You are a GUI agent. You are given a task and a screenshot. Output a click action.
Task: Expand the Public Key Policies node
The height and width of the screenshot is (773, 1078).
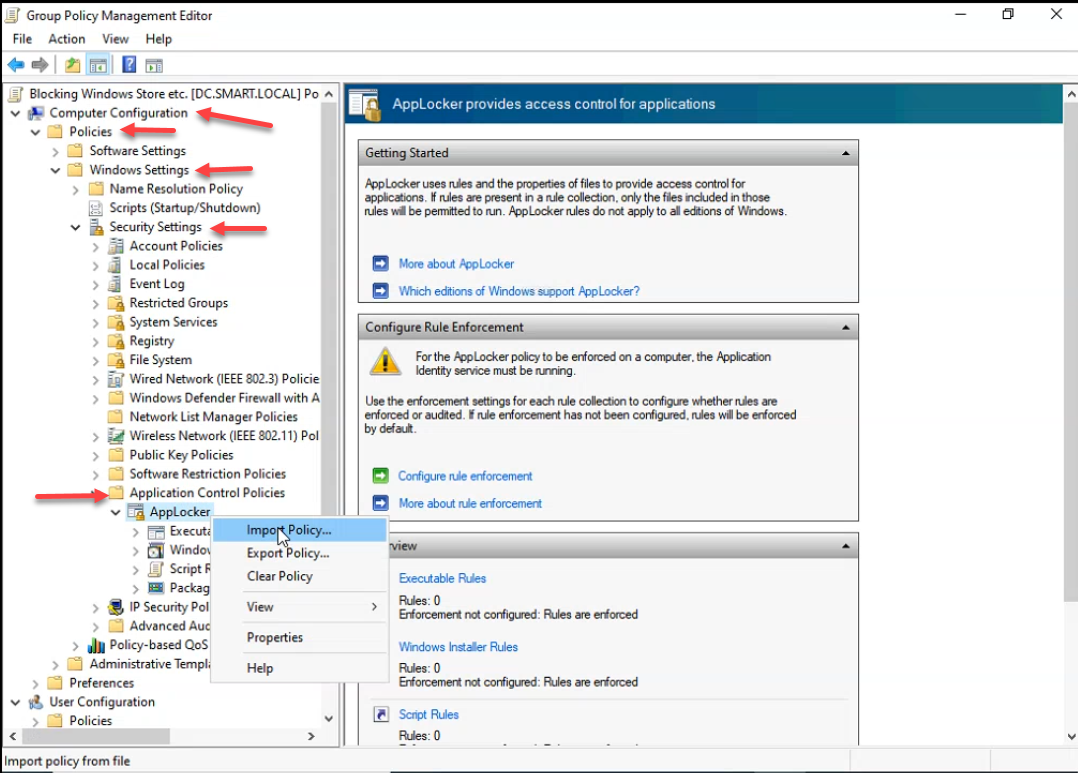(96, 455)
